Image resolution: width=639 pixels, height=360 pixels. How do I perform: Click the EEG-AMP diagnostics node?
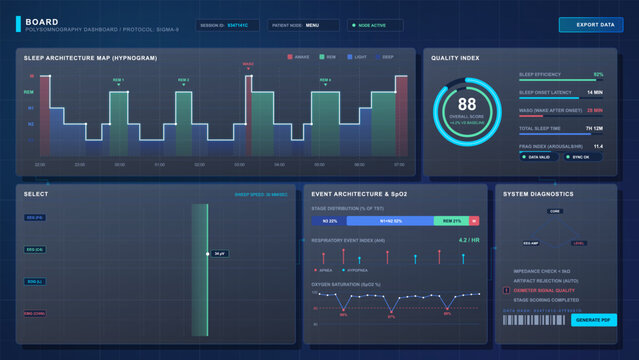pos(531,243)
